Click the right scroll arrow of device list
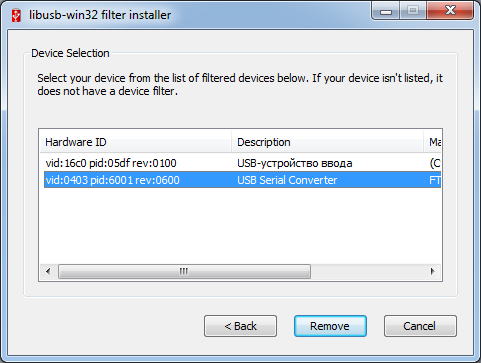This screenshot has height=363, width=481. 433,271
